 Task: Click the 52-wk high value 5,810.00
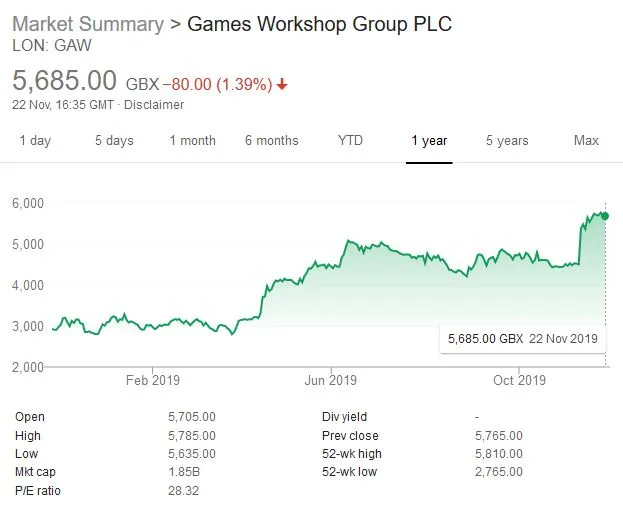[x=497, y=454]
